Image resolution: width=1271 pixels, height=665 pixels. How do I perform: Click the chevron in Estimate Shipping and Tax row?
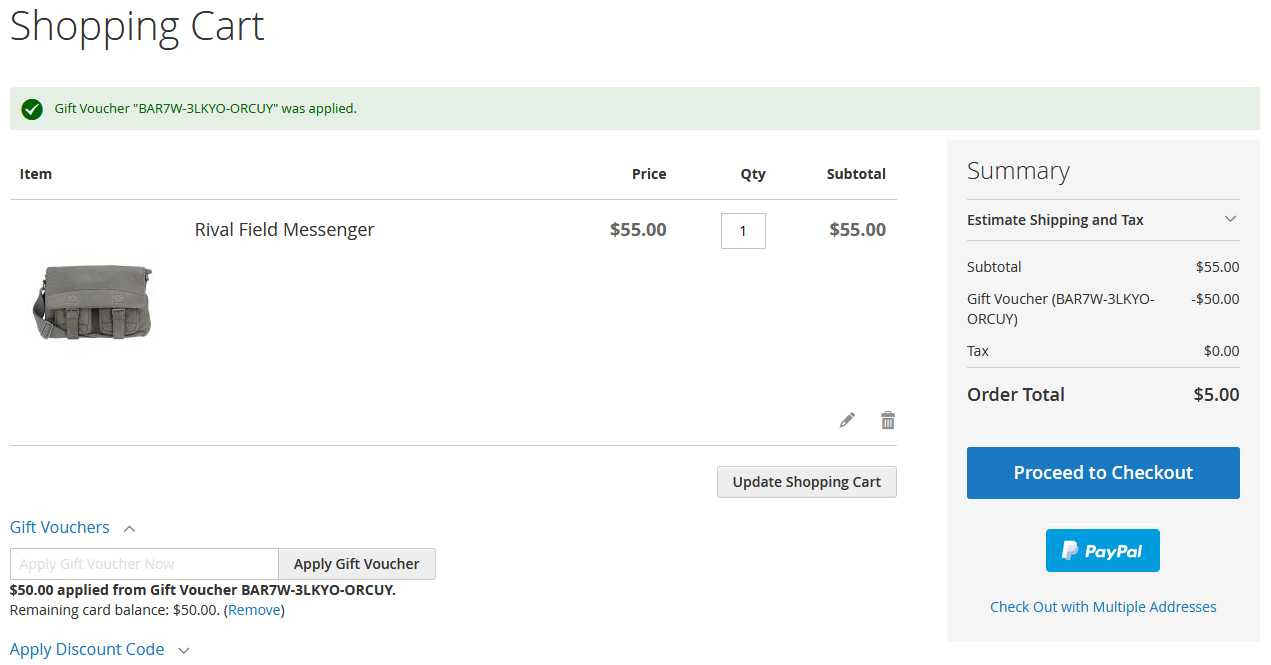coord(1230,220)
